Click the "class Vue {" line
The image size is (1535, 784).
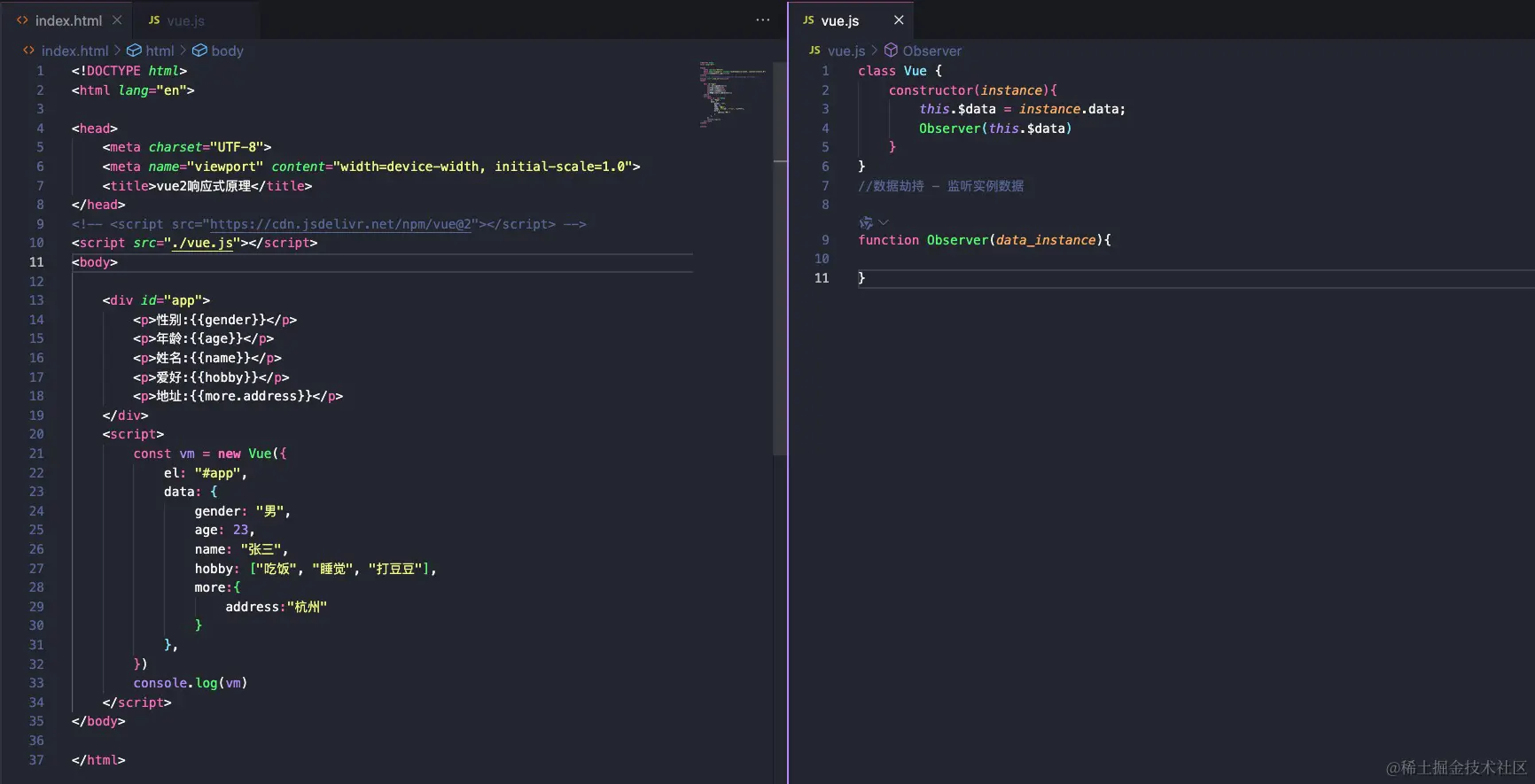[900, 71]
